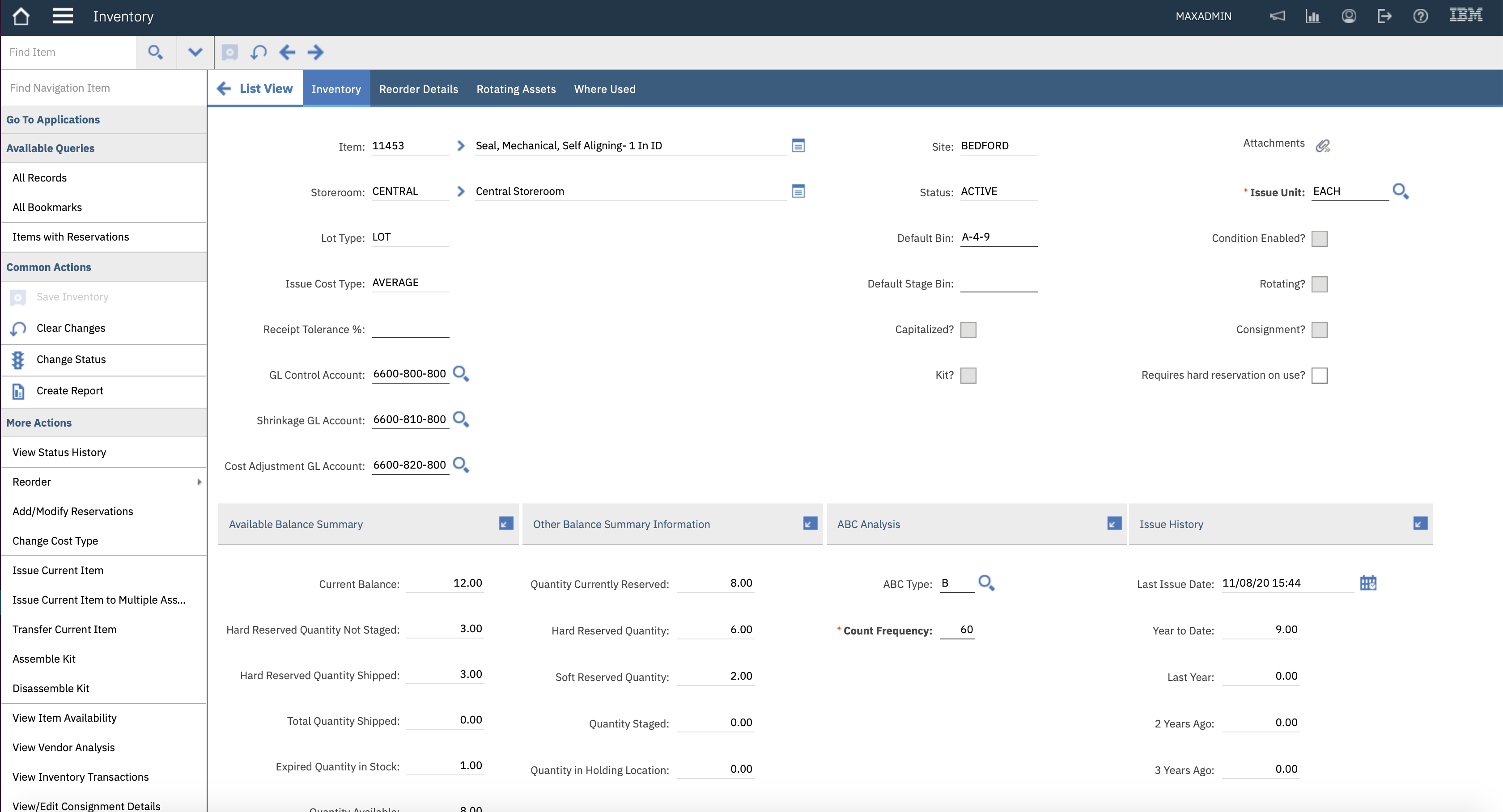
Task: Select Change Status in Common Actions
Action: pyautogui.click(x=71, y=359)
